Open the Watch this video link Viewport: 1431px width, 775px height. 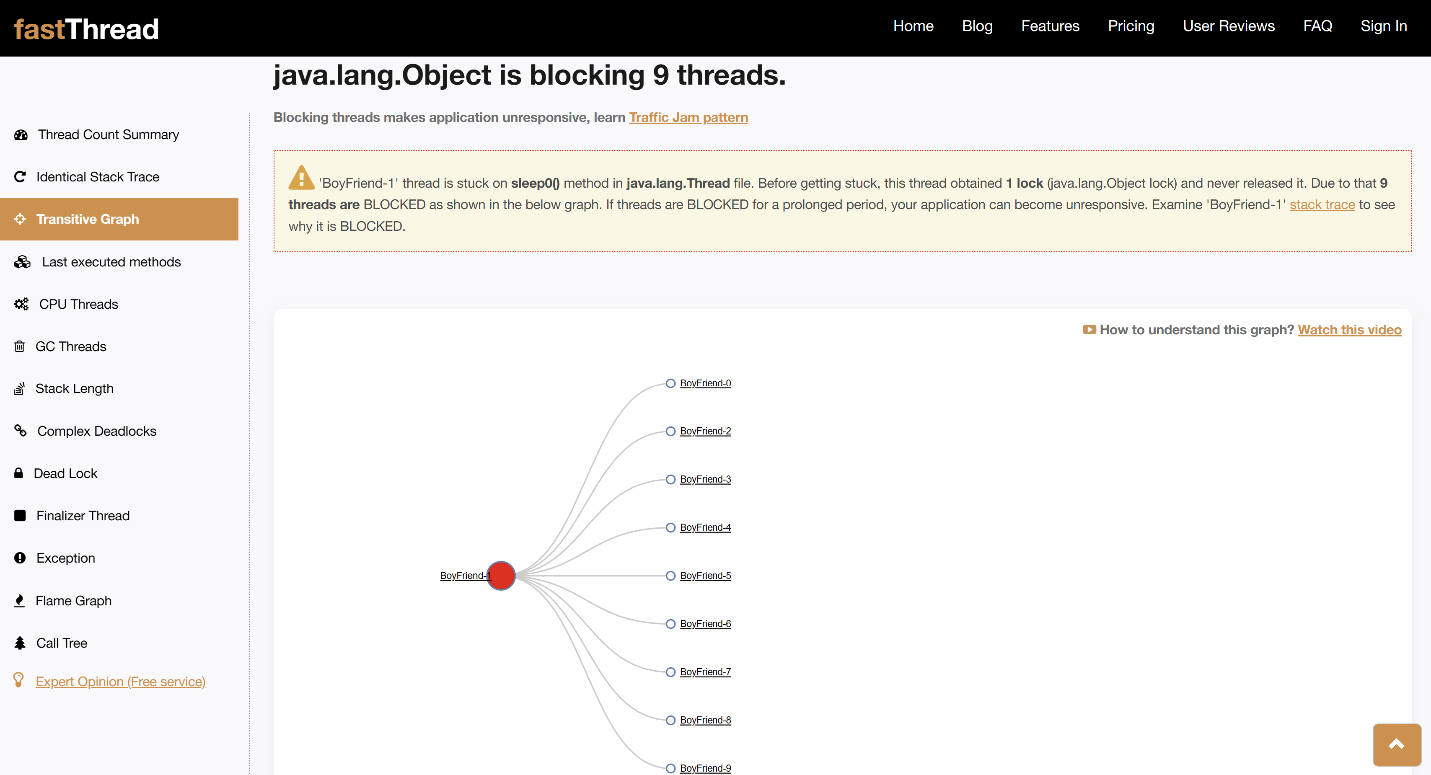(x=1350, y=330)
